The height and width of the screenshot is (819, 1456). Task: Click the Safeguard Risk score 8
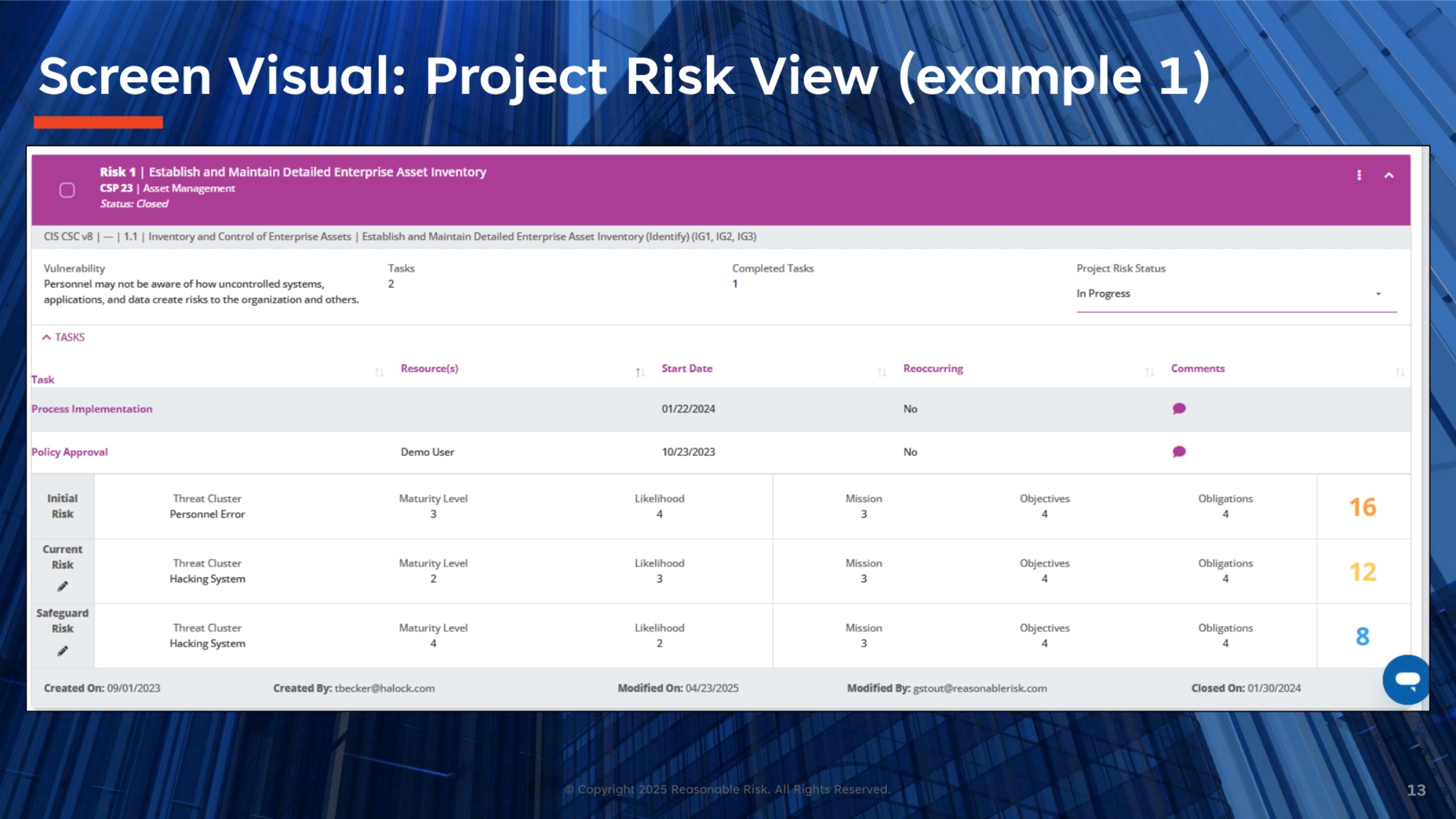coord(1363,636)
